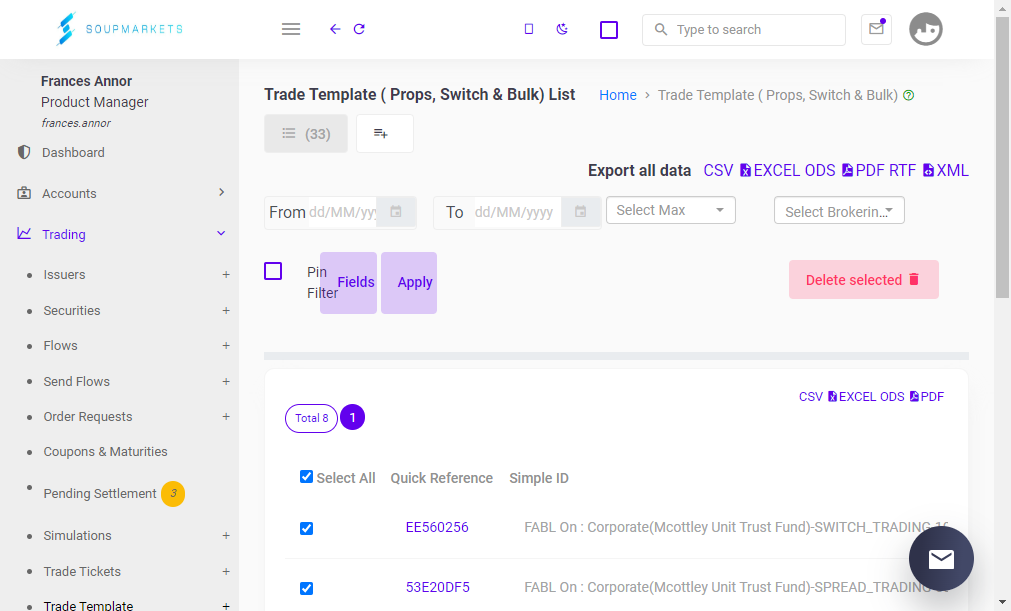Screen dimensions: 1011x611
Task: Click the add new template icon
Action: (x=384, y=133)
